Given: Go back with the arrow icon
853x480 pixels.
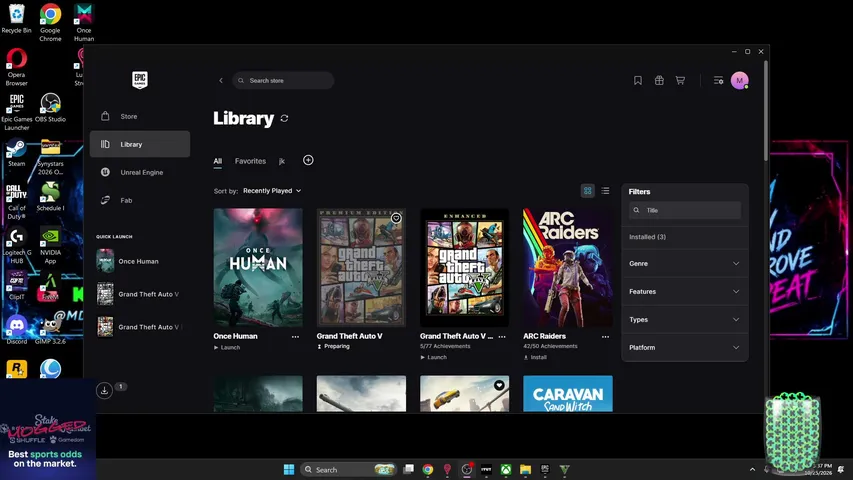Looking at the screenshot, I should point(221,81).
